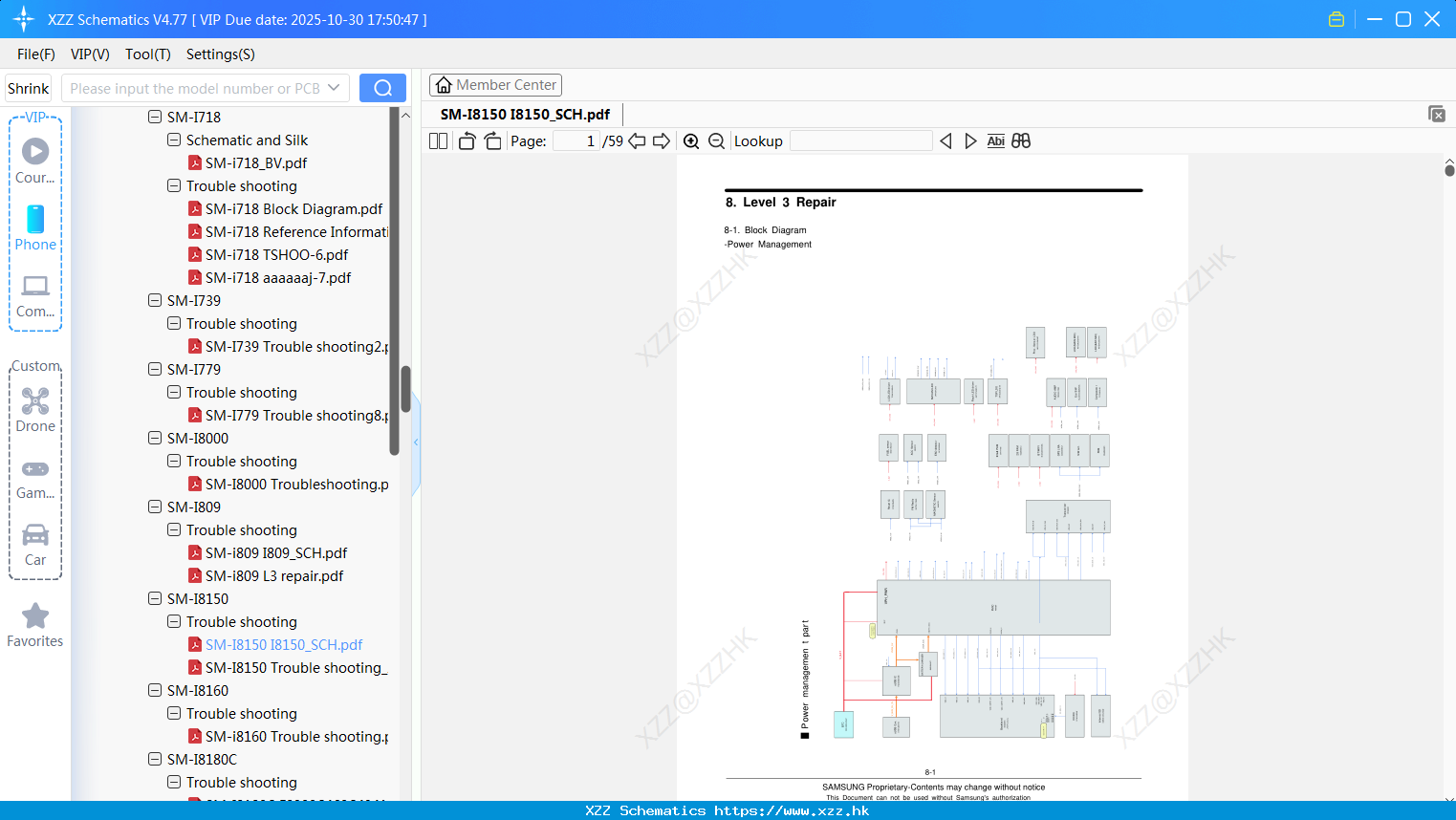Collapse the SM-I8180C node

point(155,759)
